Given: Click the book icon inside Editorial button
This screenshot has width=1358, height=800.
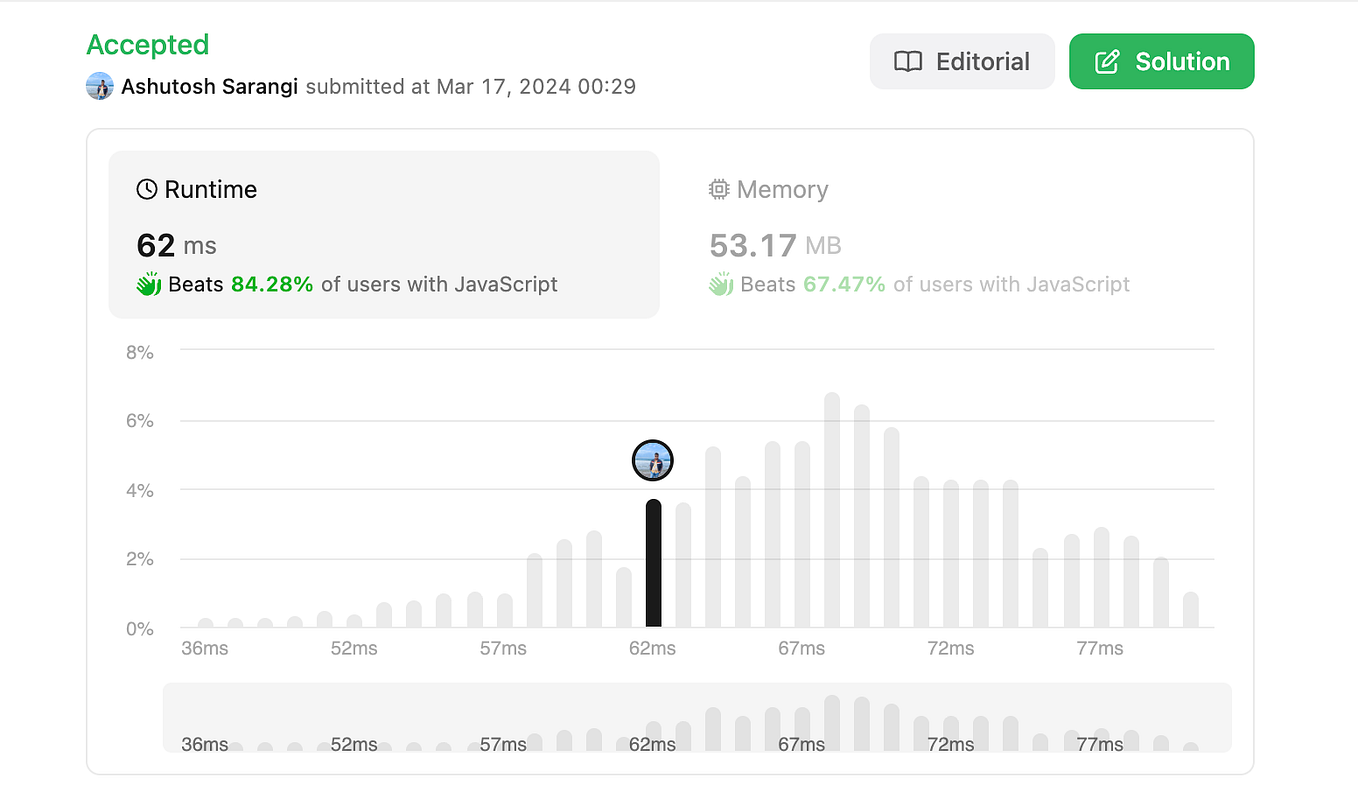Looking at the screenshot, I should click(908, 61).
